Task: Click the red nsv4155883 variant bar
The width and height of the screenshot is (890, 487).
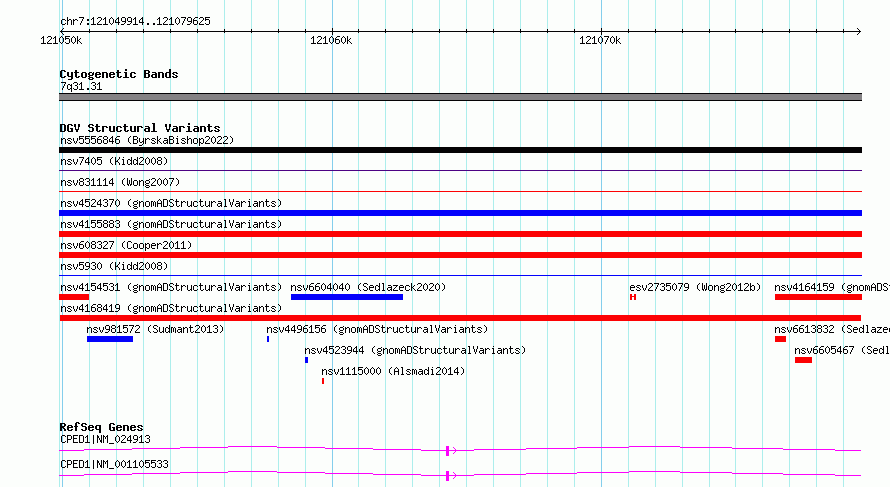Action: tap(460, 234)
